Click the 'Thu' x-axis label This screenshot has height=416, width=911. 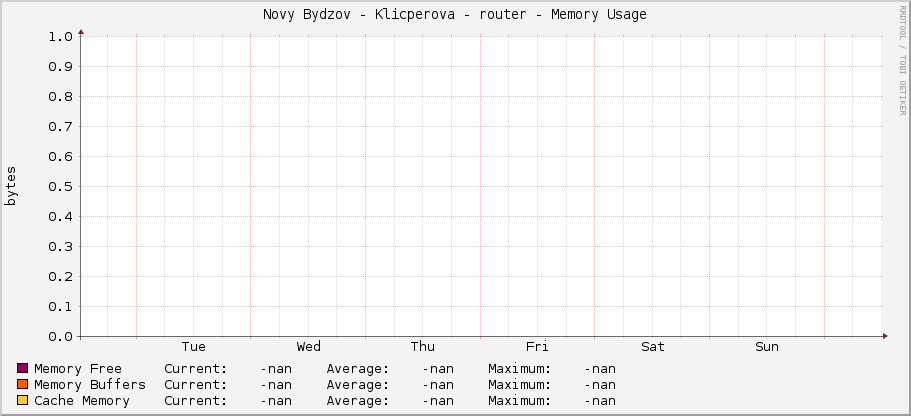pos(422,347)
